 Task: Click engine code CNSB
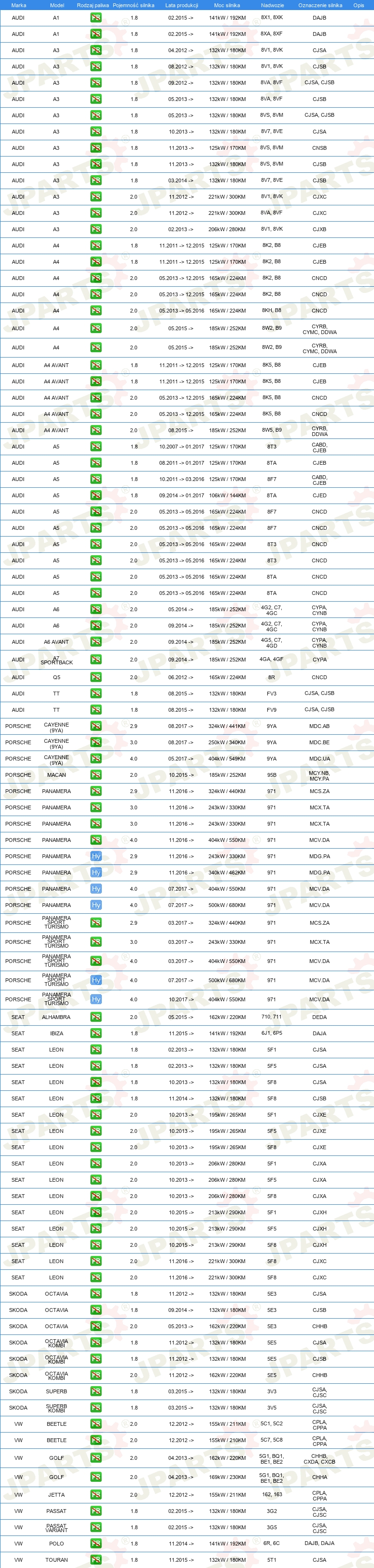(319, 148)
